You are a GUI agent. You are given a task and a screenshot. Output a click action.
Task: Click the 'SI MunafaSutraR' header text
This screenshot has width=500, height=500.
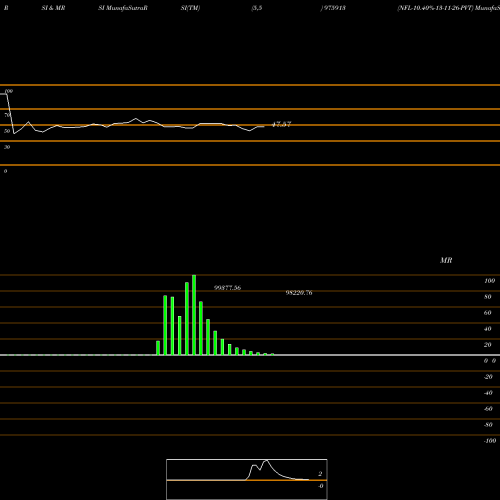(x=123, y=8)
